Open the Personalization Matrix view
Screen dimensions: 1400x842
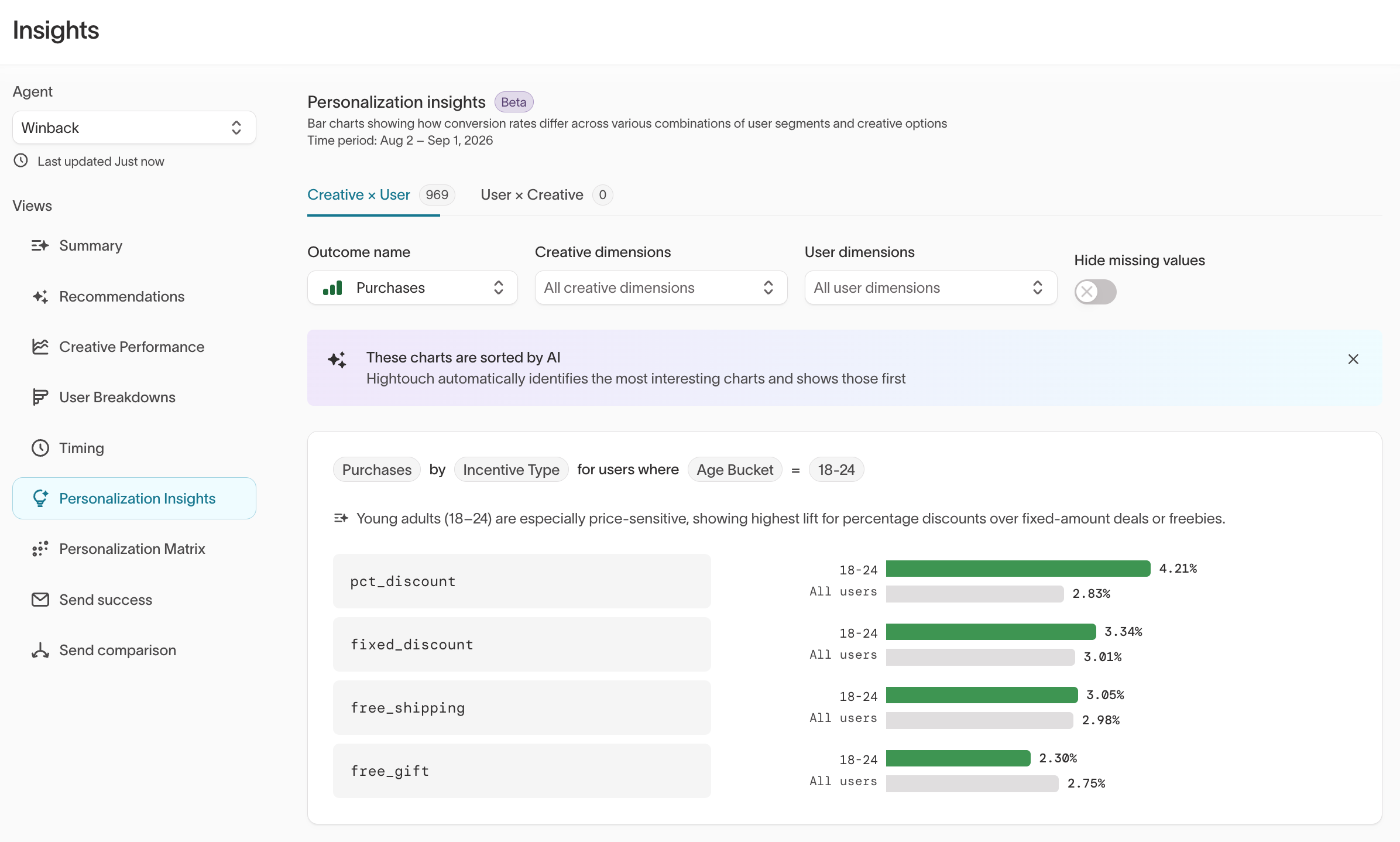(x=134, y=549)
